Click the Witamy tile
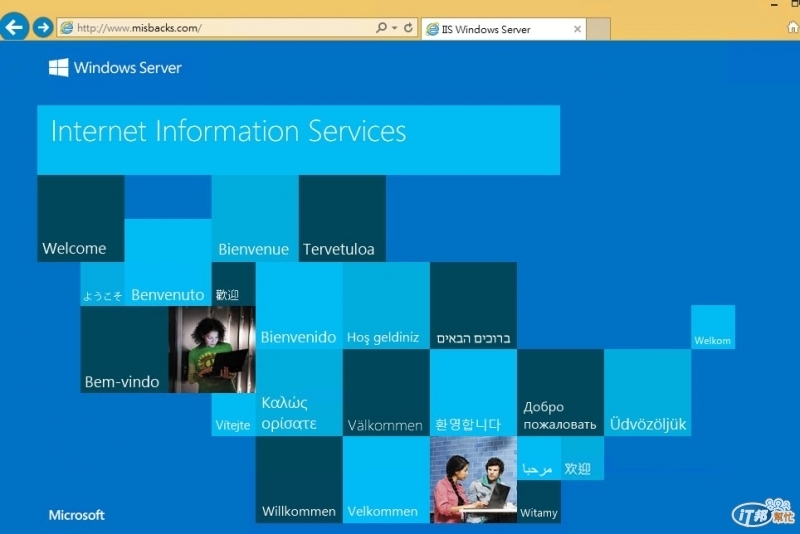 tap(539, 502)
